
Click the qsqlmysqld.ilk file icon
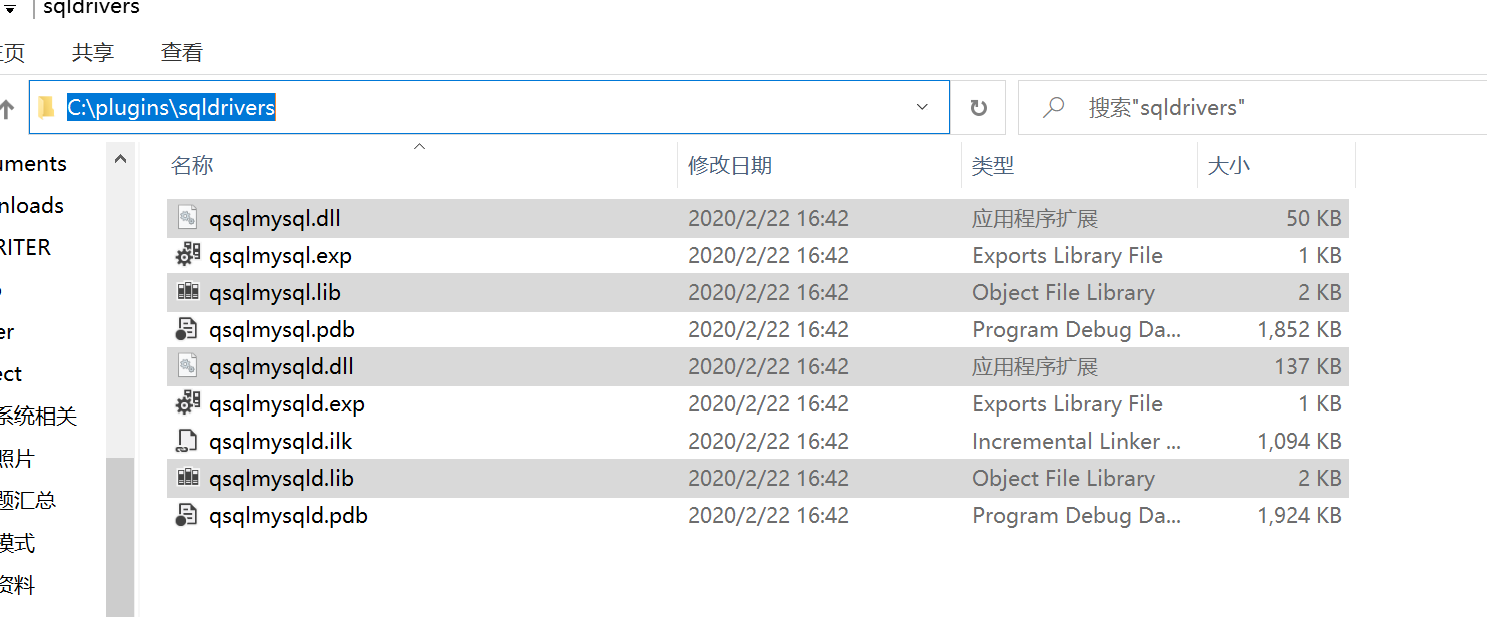187,441
